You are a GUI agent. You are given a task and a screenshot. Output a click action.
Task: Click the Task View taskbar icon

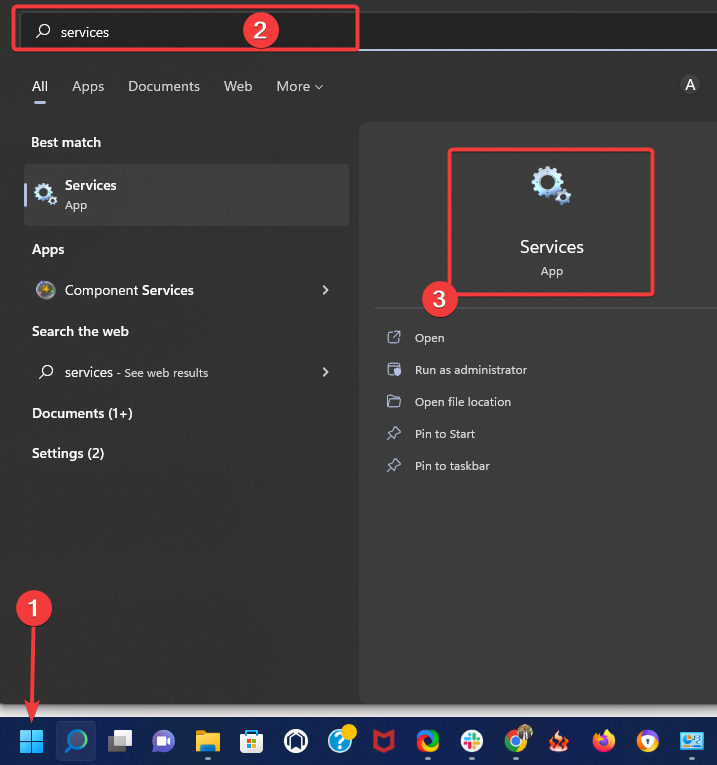click(x=120, y=741)
